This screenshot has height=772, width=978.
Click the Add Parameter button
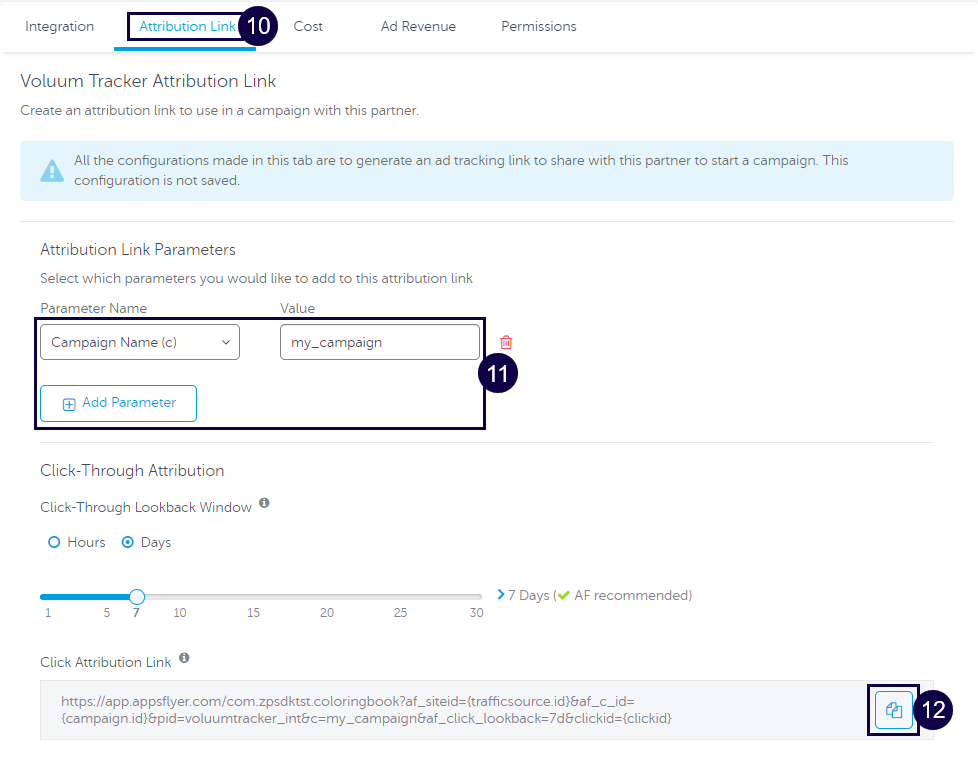click(x=119, y=403)
